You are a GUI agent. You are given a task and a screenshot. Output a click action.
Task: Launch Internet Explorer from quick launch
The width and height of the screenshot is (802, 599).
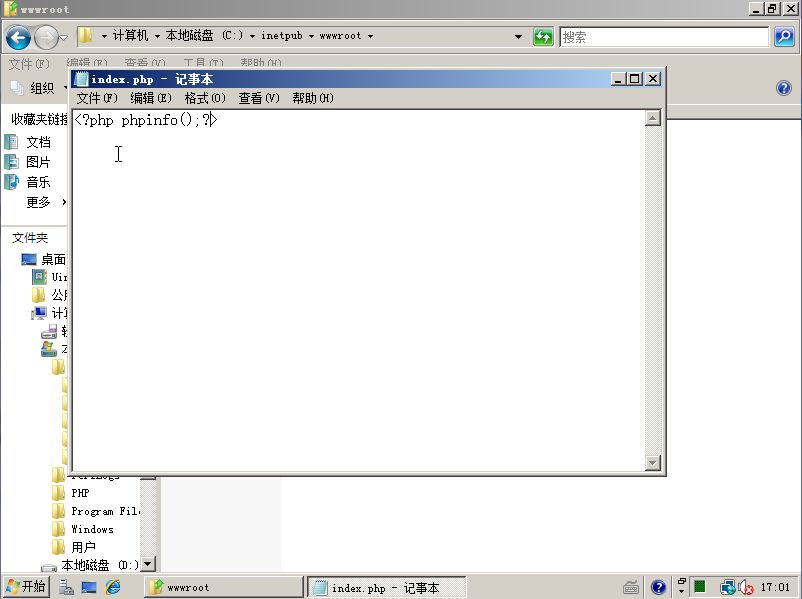(x=113, y=587)
